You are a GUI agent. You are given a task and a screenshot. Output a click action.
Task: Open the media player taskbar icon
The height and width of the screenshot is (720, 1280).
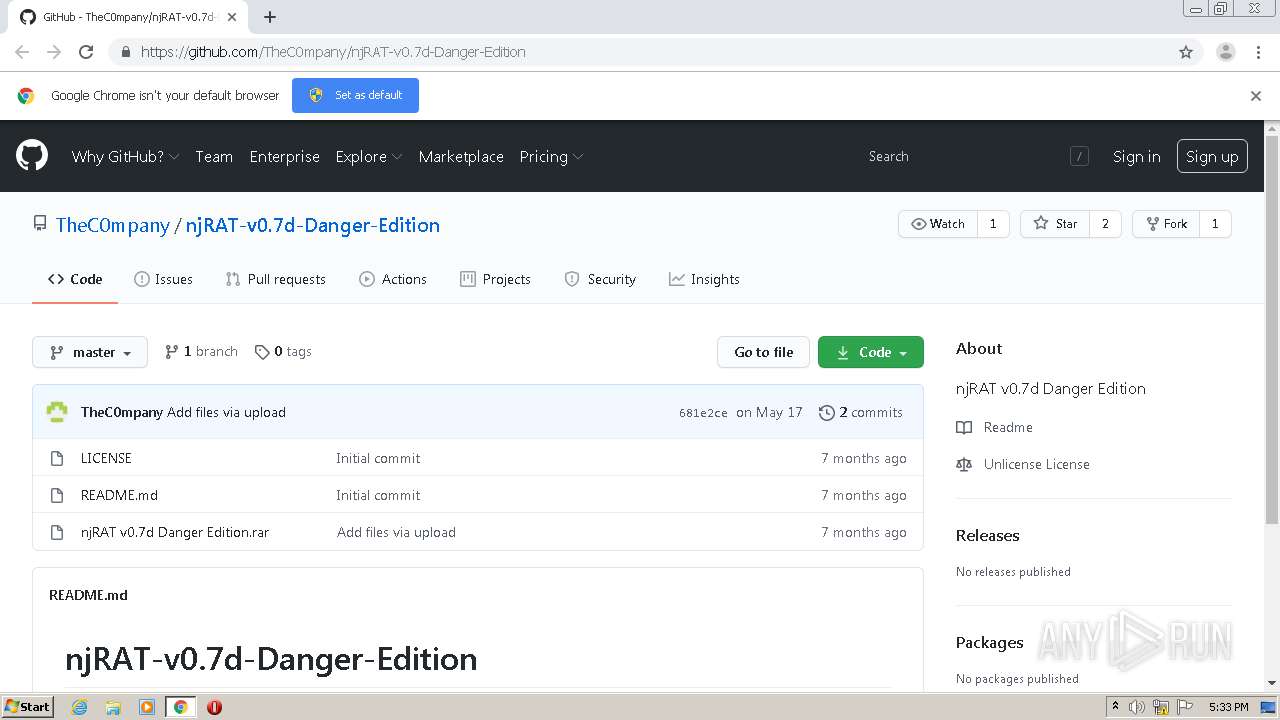(x=147, y=707)
